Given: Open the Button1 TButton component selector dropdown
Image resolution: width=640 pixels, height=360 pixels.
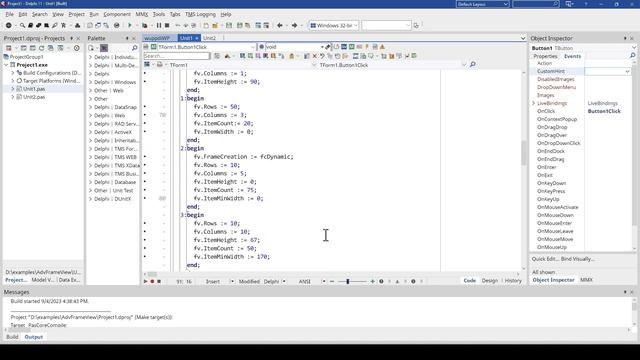Looking at the screenshot, I should pyautogui.click(x=633, y=48).
